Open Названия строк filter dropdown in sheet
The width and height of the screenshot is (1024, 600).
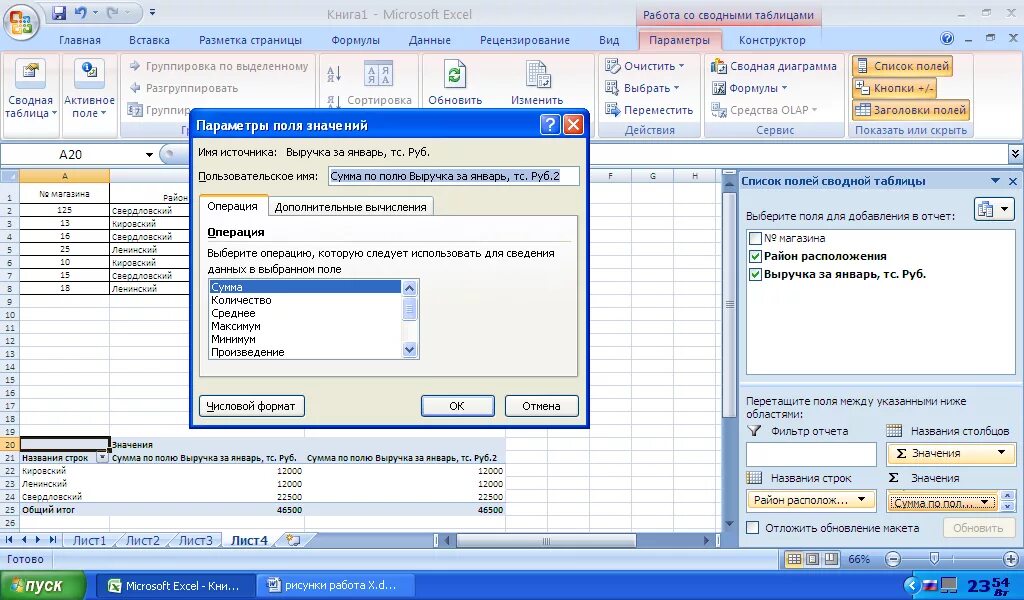point(103,458)
